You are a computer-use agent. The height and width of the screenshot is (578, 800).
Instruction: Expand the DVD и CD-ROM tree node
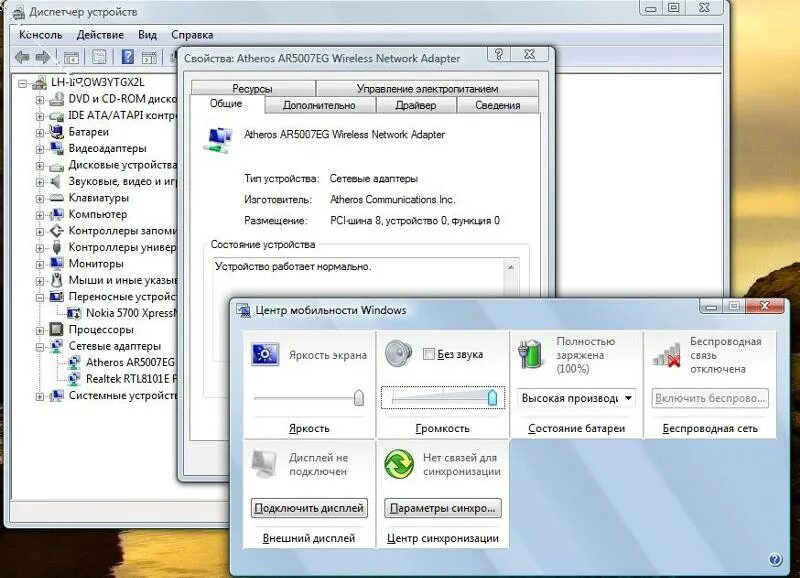[39, 100]
